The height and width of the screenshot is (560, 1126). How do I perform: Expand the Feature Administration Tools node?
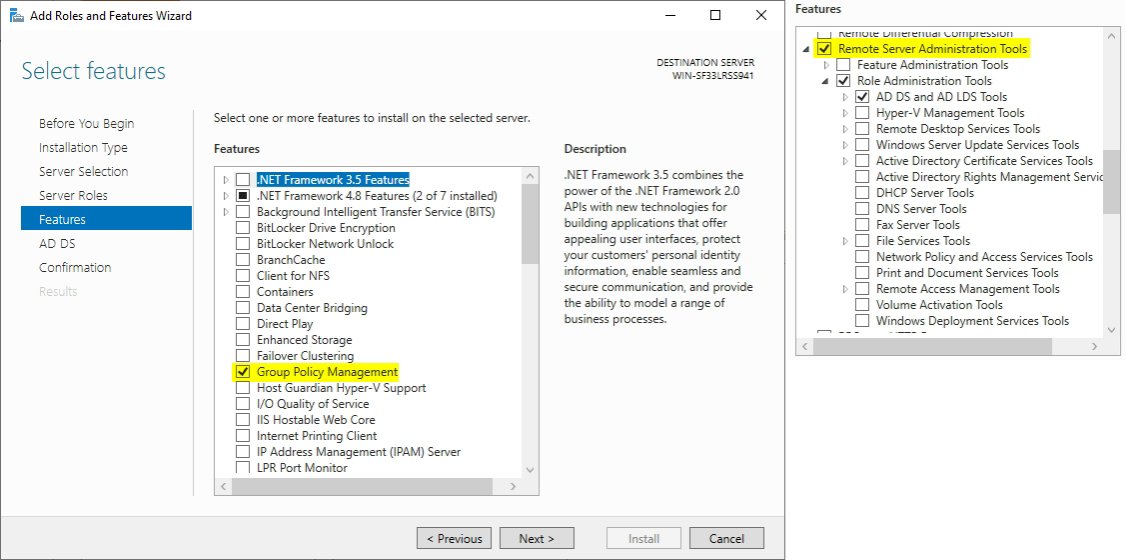[x=826, y=65]
